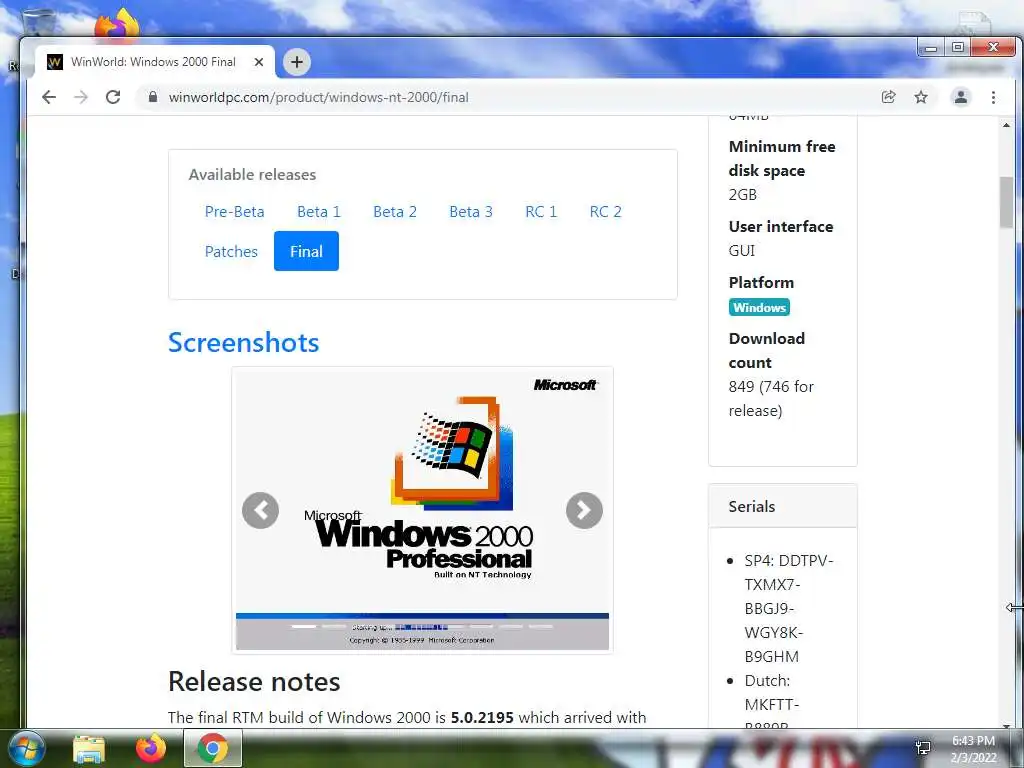Show the previous screenshot in carousel

[260, 510]
